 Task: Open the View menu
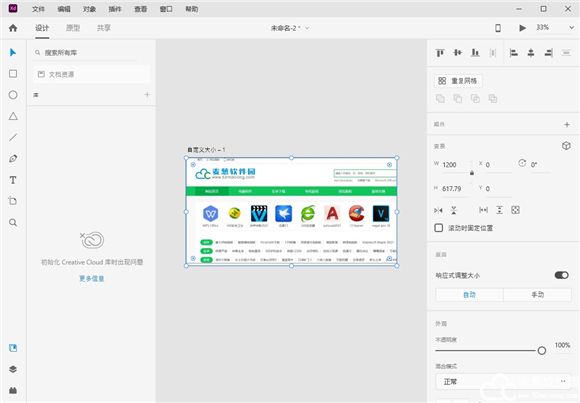pos(140,9)
